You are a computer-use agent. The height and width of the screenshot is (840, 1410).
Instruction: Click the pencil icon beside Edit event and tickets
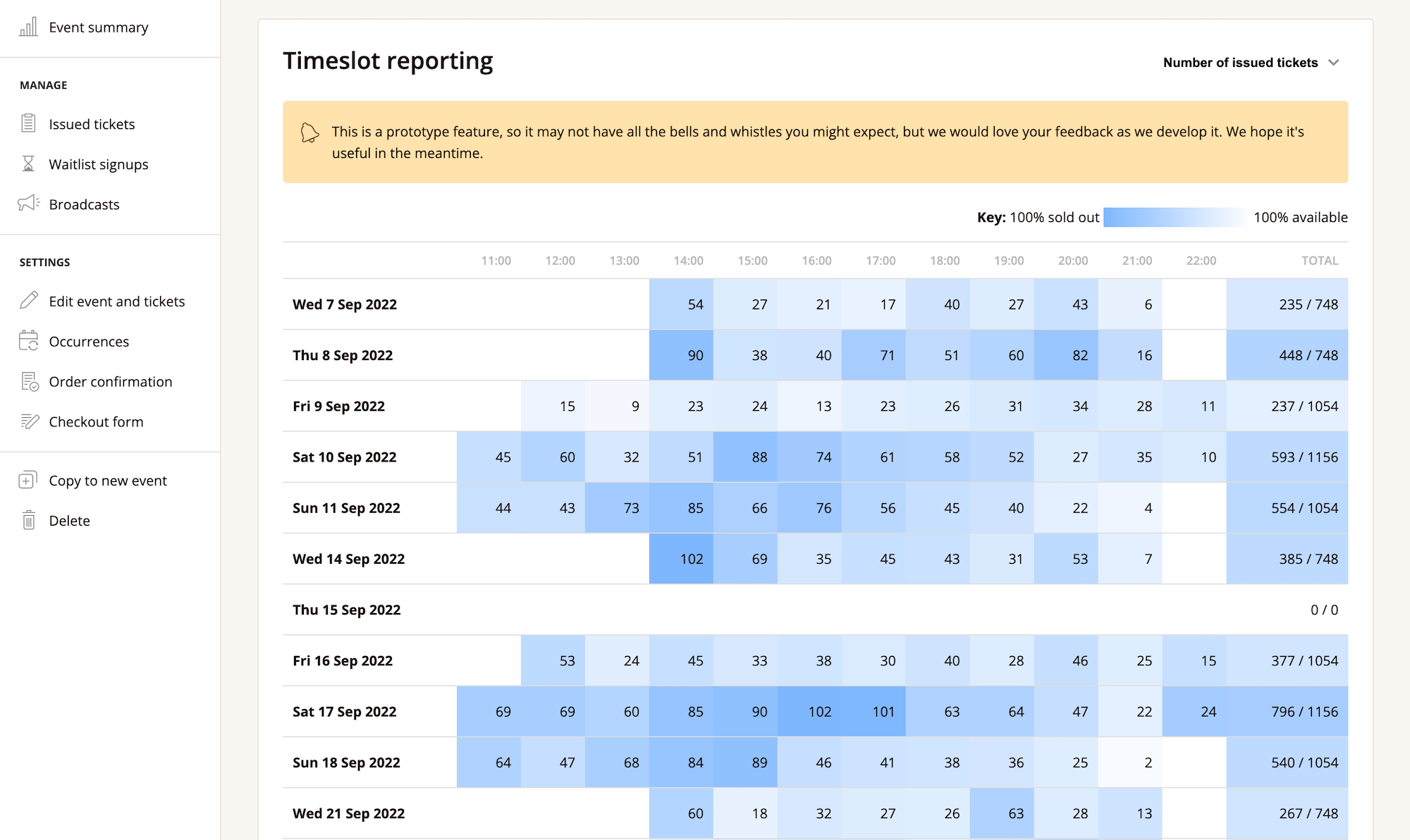(28, 300)
